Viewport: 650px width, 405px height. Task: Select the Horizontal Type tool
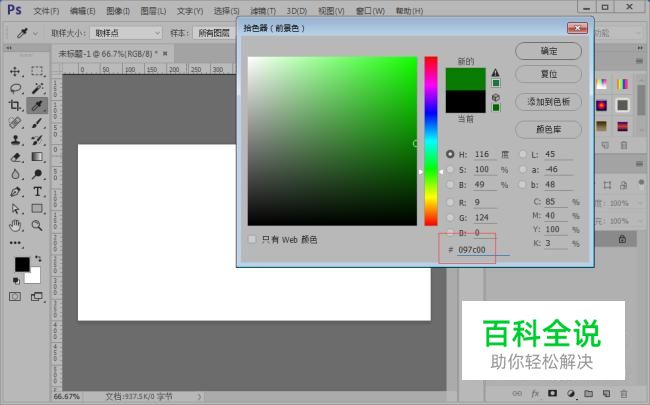coord(37,192)
